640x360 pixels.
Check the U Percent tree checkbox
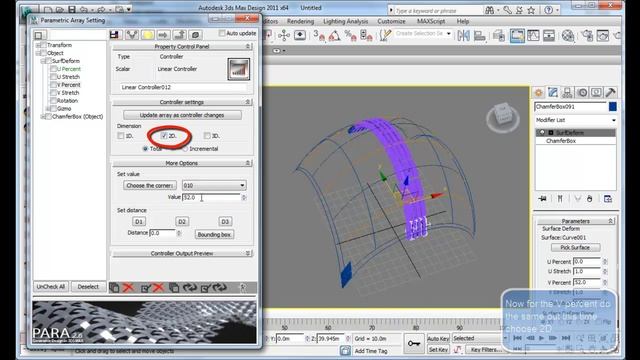[x=53, y=69]
